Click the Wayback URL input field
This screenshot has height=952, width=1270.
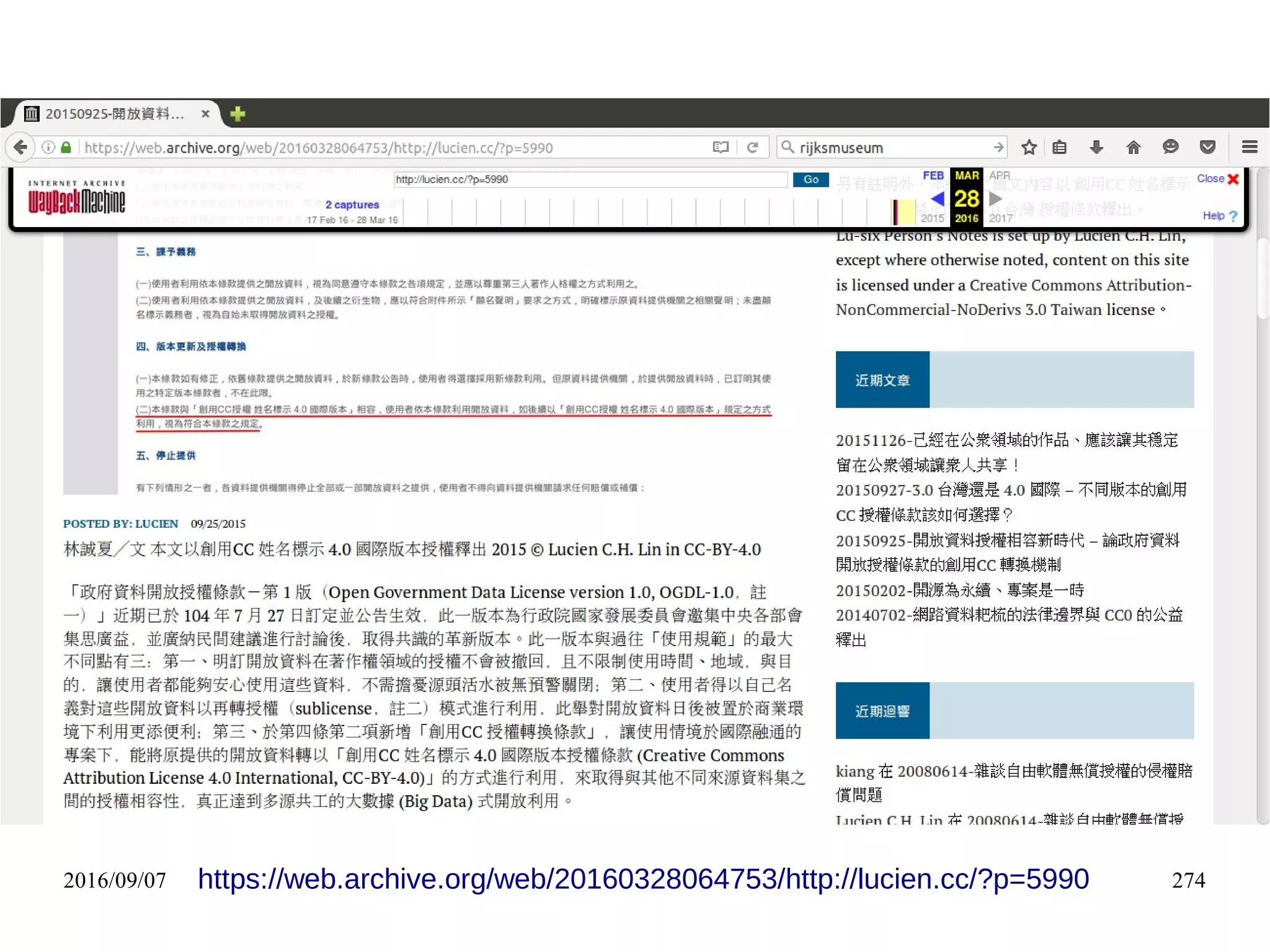pyautogui.click(x=590, y=179)
